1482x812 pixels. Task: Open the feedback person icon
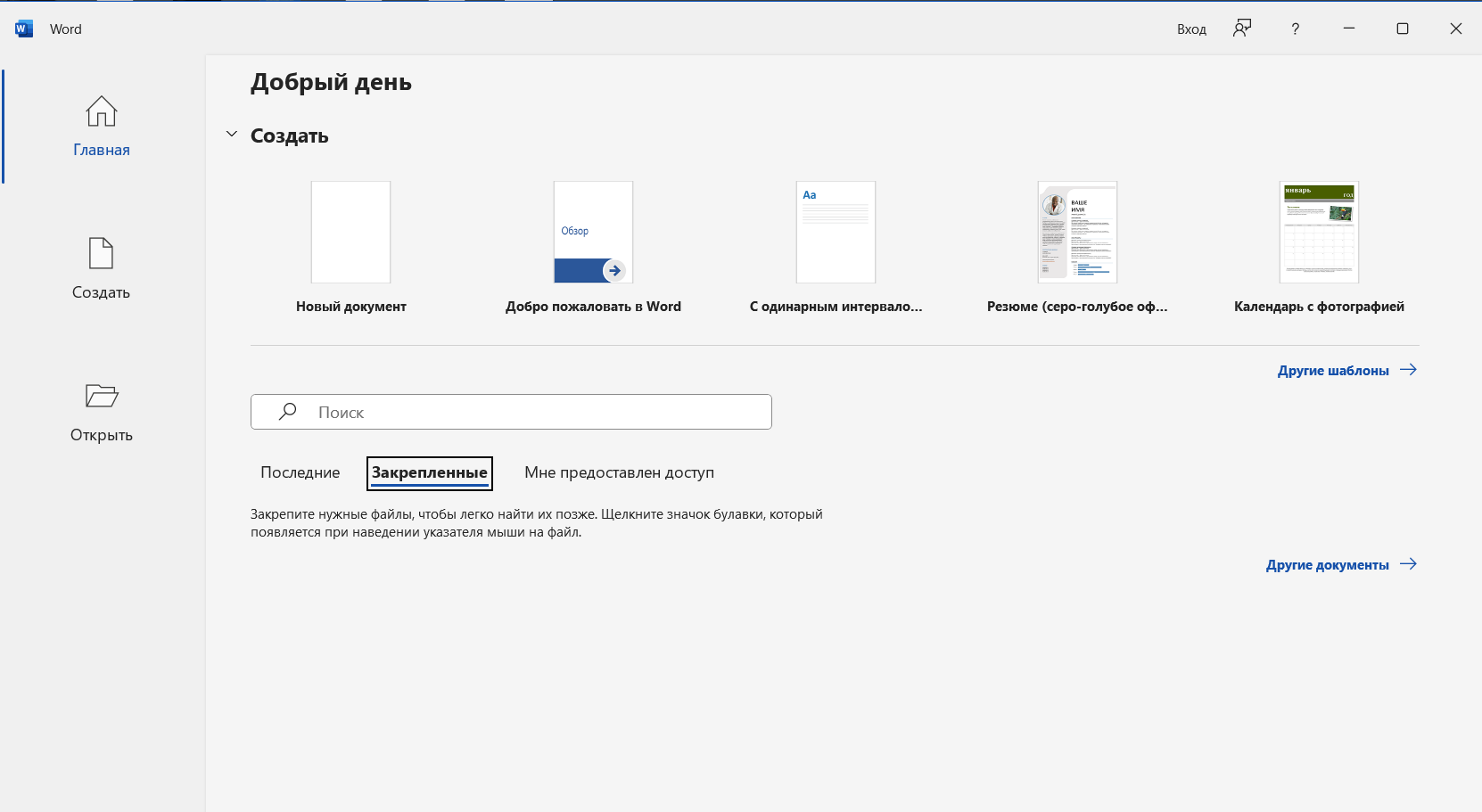(1242, 29)
